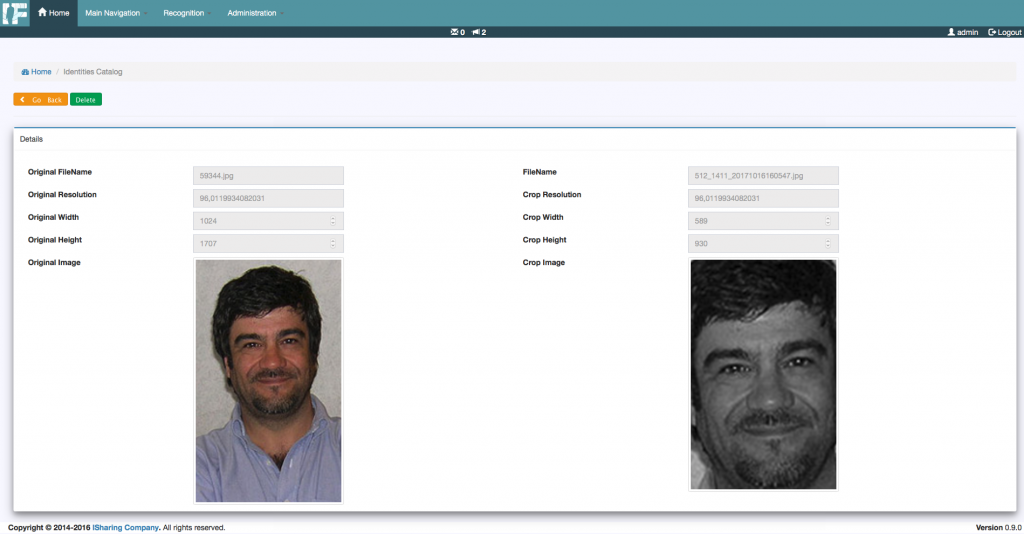Open the Crop Image grayscale thumbnail

click(x=763, y=374)
